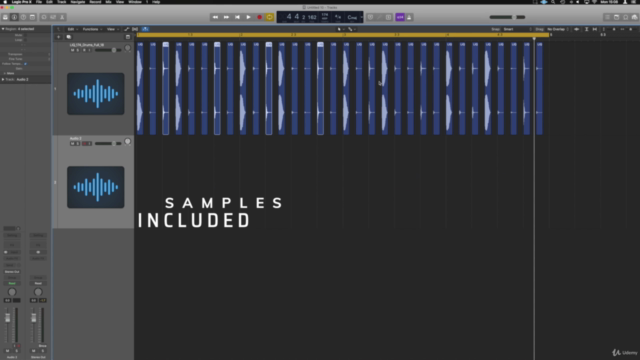
Task: Click the Rewind transport button
Action: (x=215, y=17)
